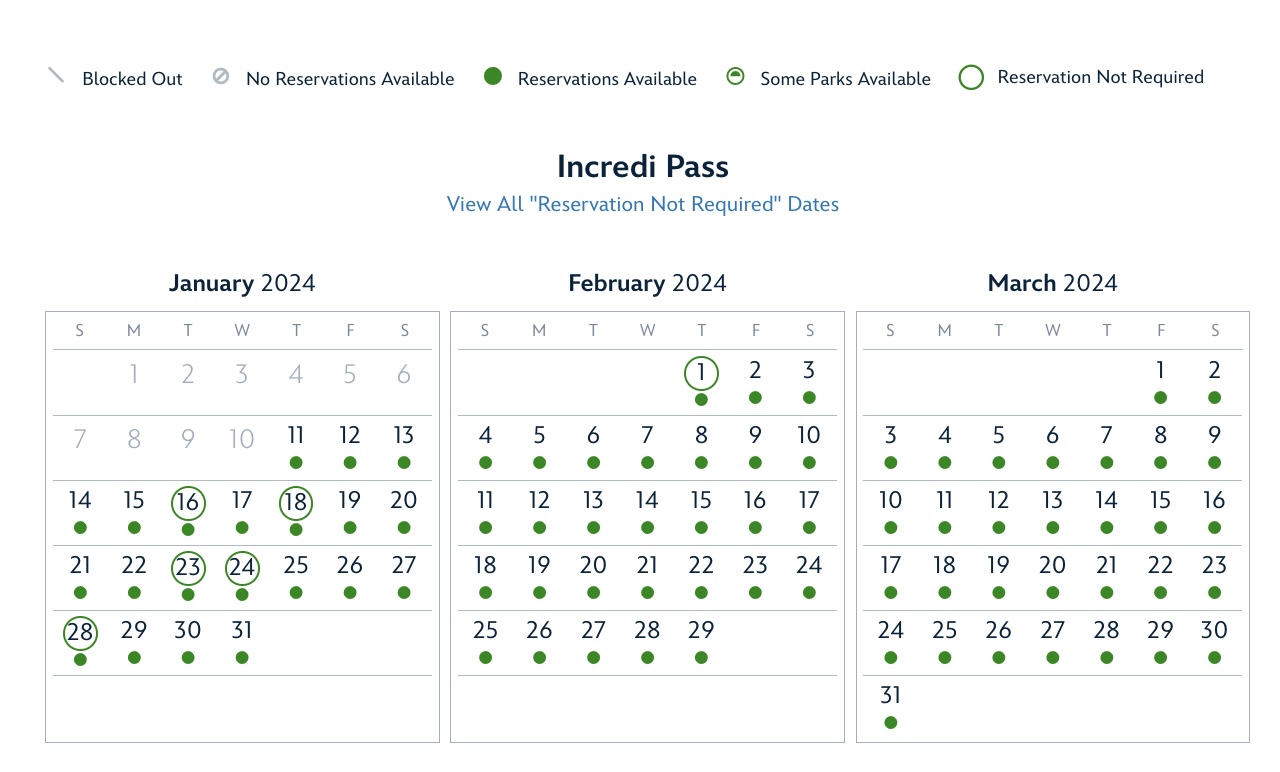The height and width of the screenshot is (772, 1280).
Task: Select January 24 circled date
Action: pos(242,568)
